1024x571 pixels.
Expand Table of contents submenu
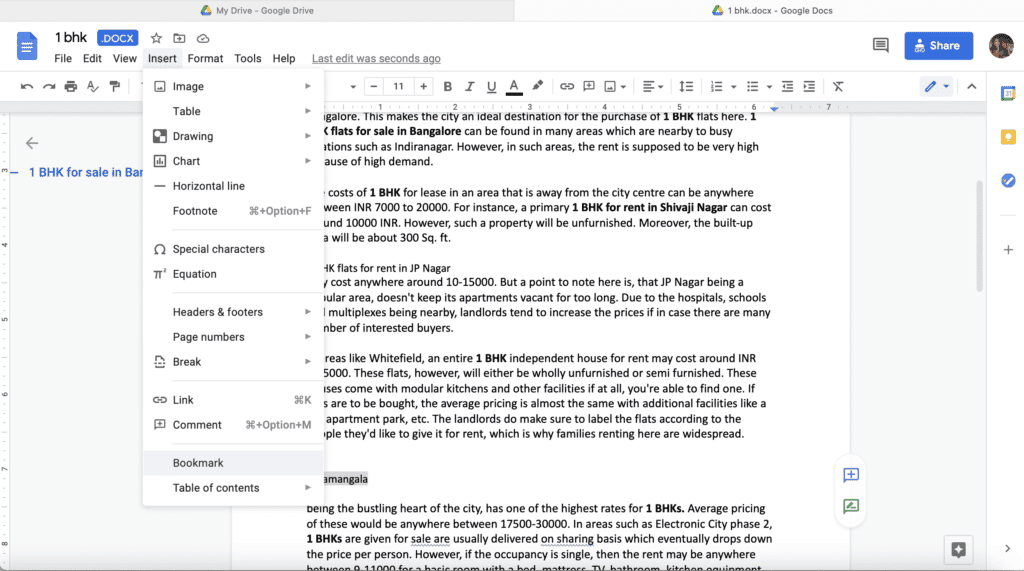click(233, 488)
